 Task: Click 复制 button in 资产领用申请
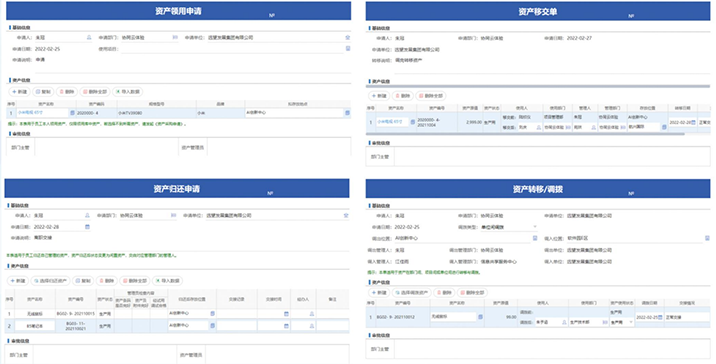[43, 92]
